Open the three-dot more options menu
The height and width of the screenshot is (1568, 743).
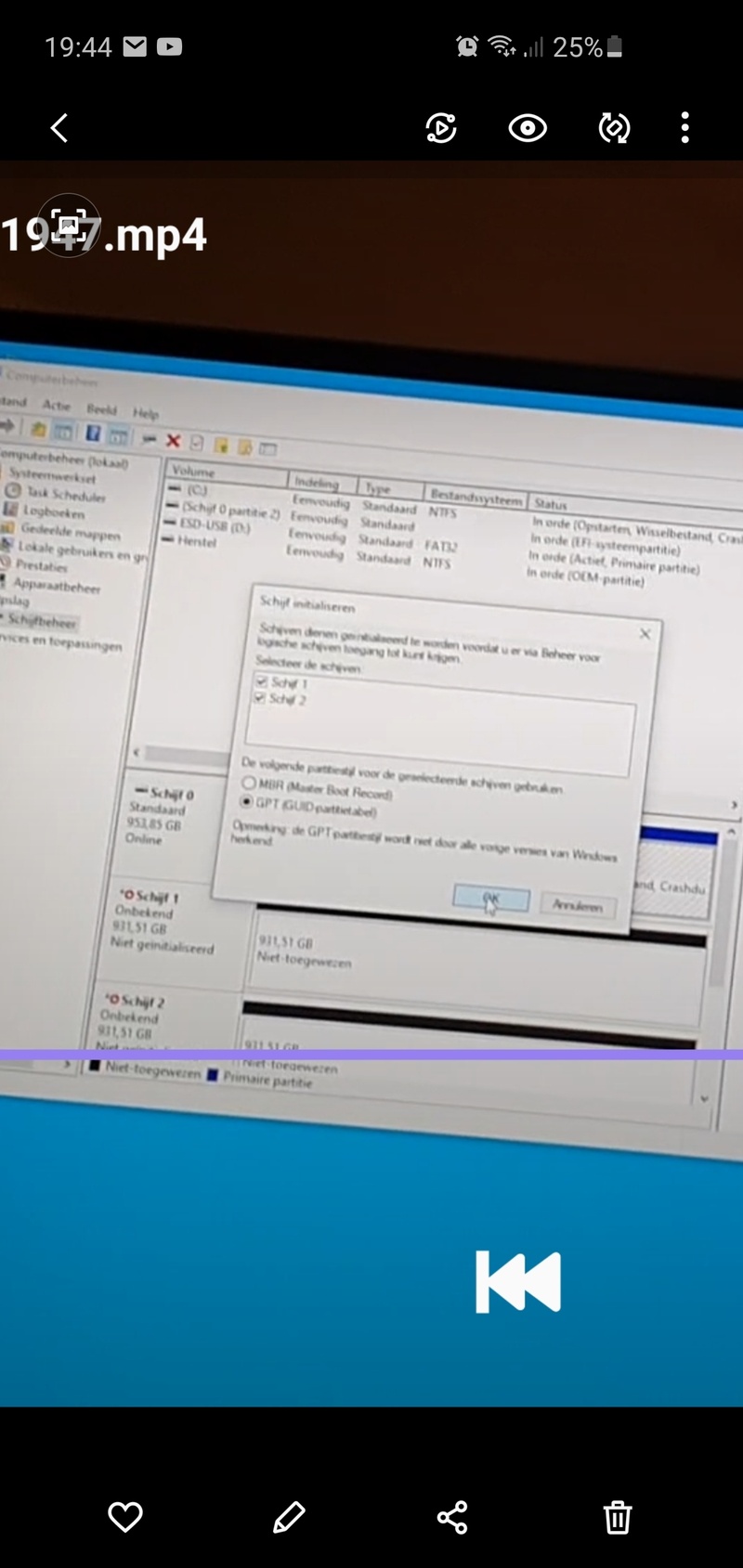click(x=685, y=128)
